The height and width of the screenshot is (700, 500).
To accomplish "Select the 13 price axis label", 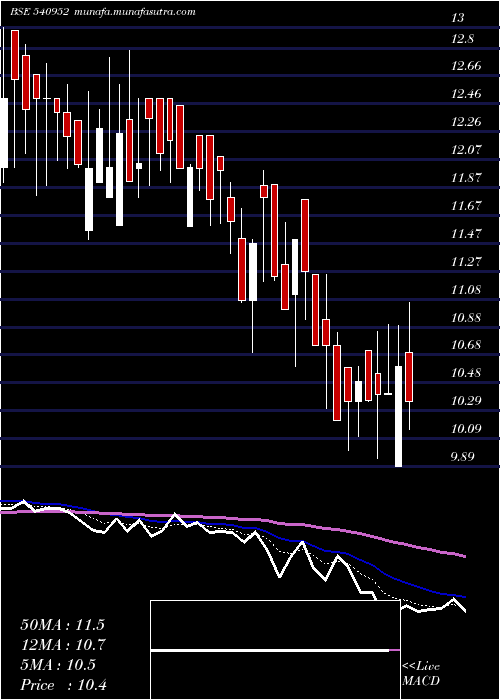I will pyautogui.click(x=458, y=18).
